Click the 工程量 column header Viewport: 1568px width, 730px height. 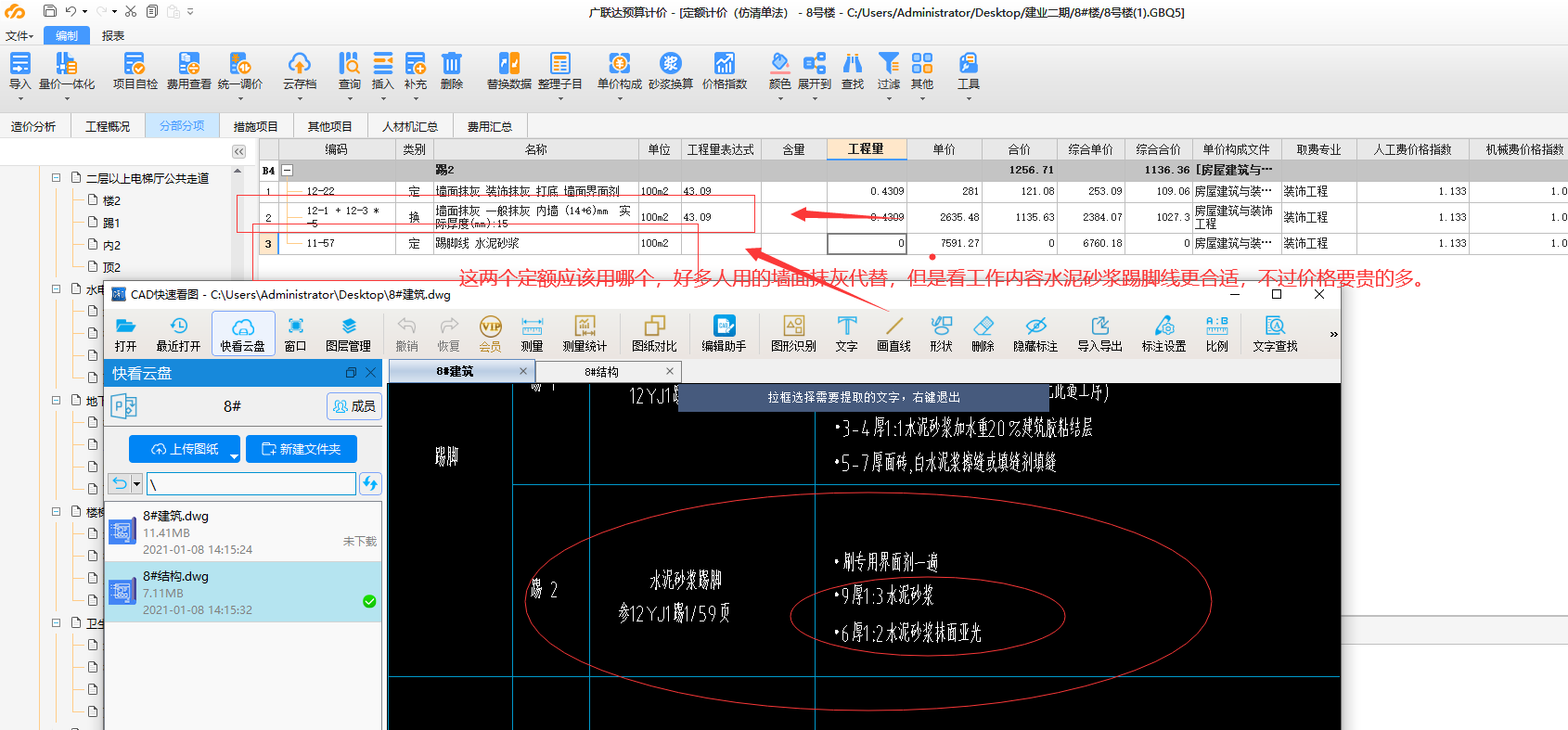click(867, 148)
